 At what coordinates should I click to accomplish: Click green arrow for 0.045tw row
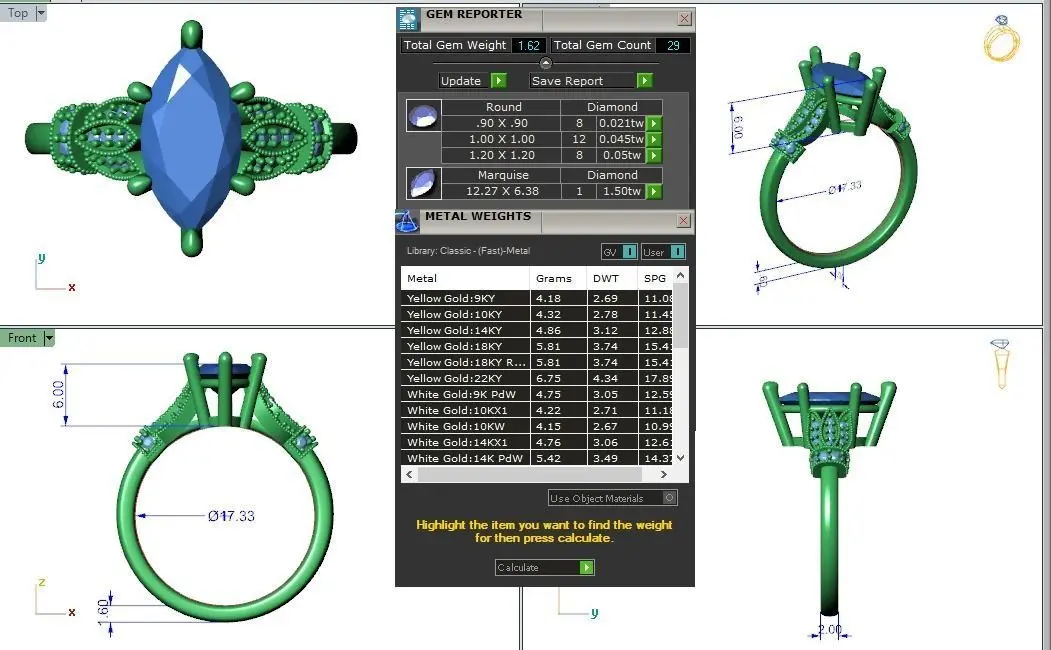click(x=654, y=139)
